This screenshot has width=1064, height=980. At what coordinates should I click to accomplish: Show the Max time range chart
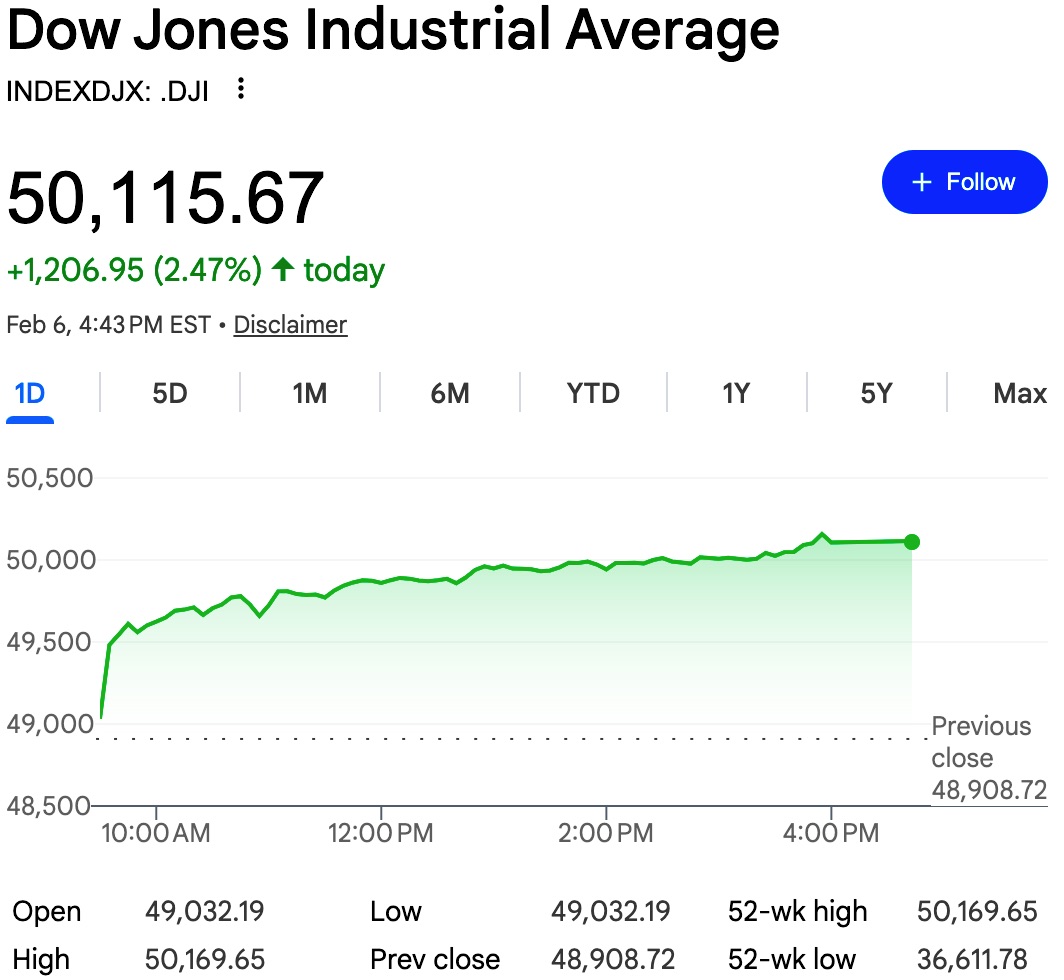1019,393
